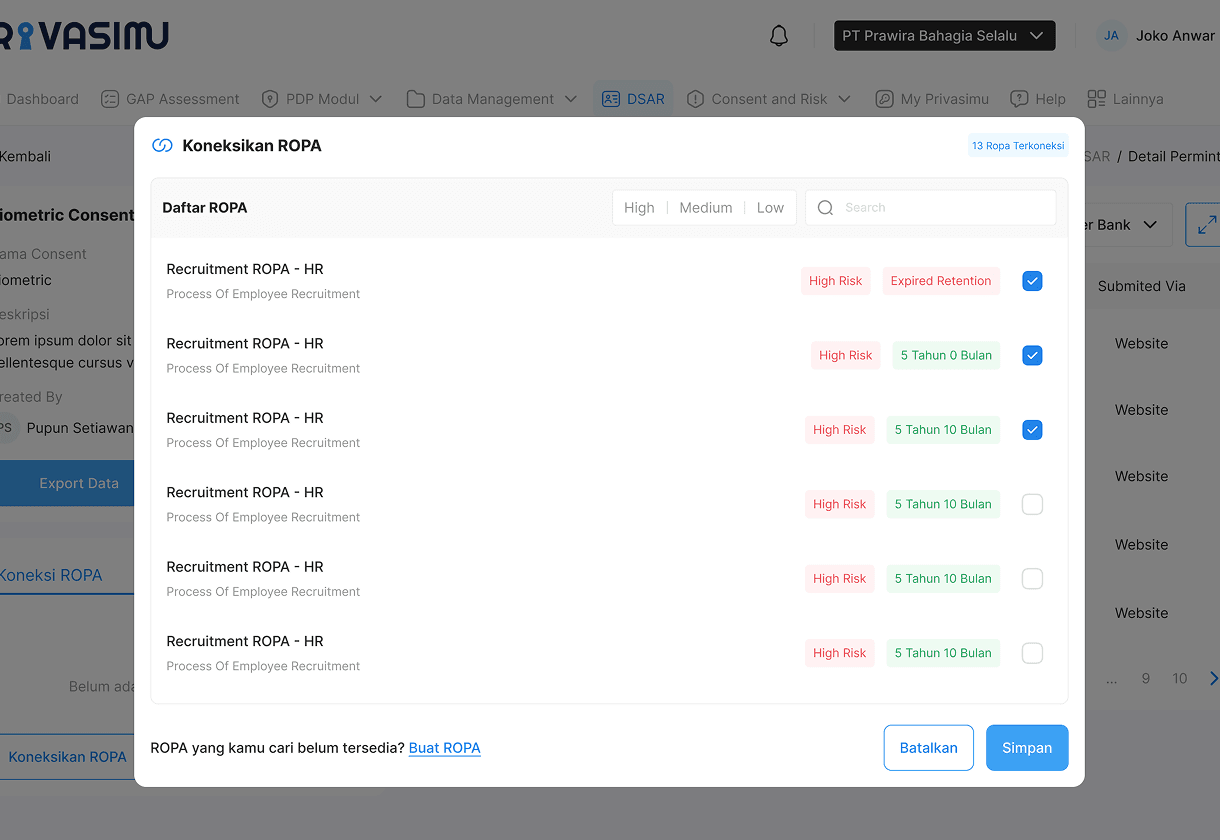The width and height of the screenshot is (1220, 840).
Task: Click the Buat ROPA link
Action: point(444,748)
